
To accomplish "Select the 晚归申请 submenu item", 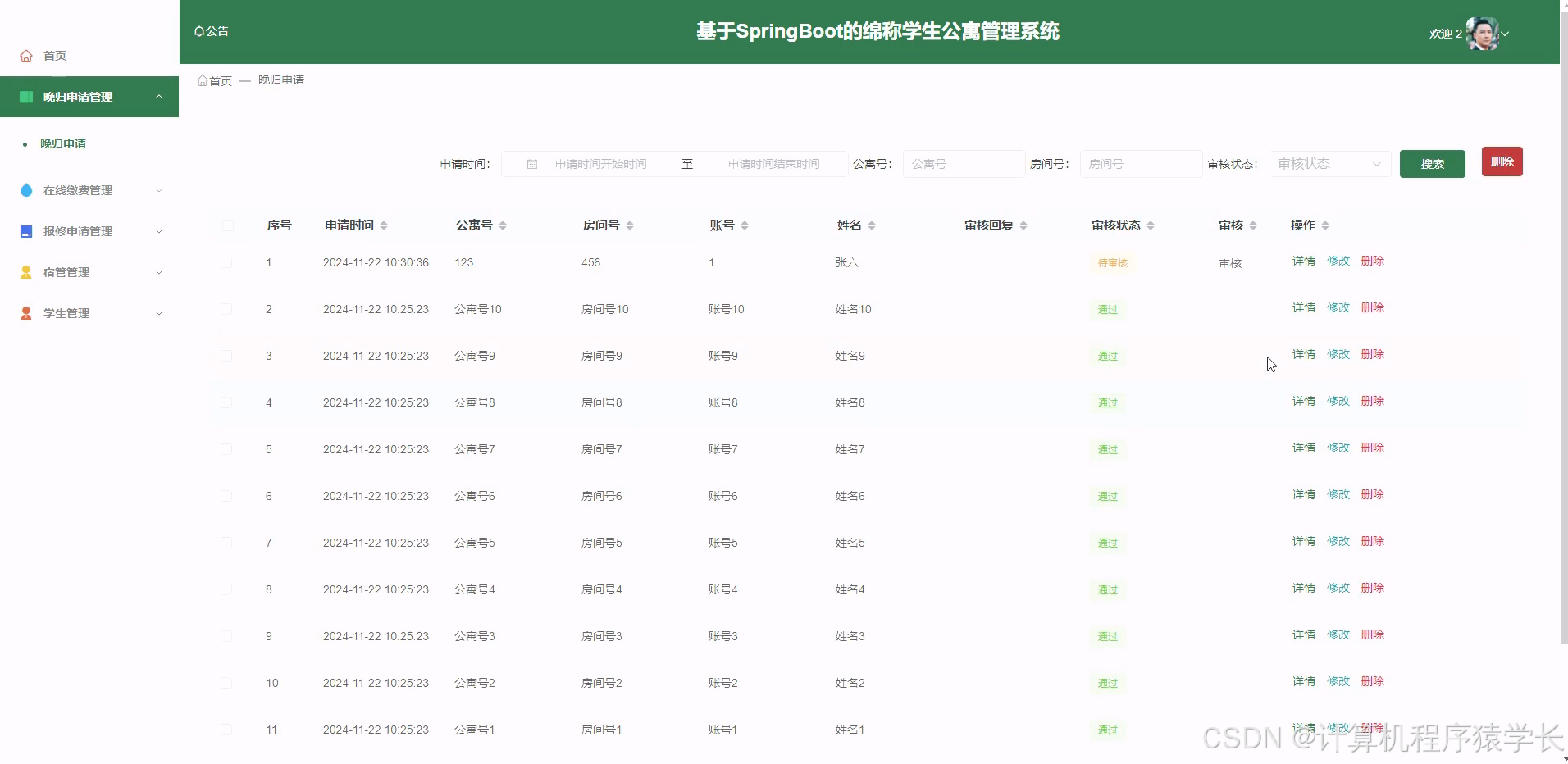I will pos(62,143).
